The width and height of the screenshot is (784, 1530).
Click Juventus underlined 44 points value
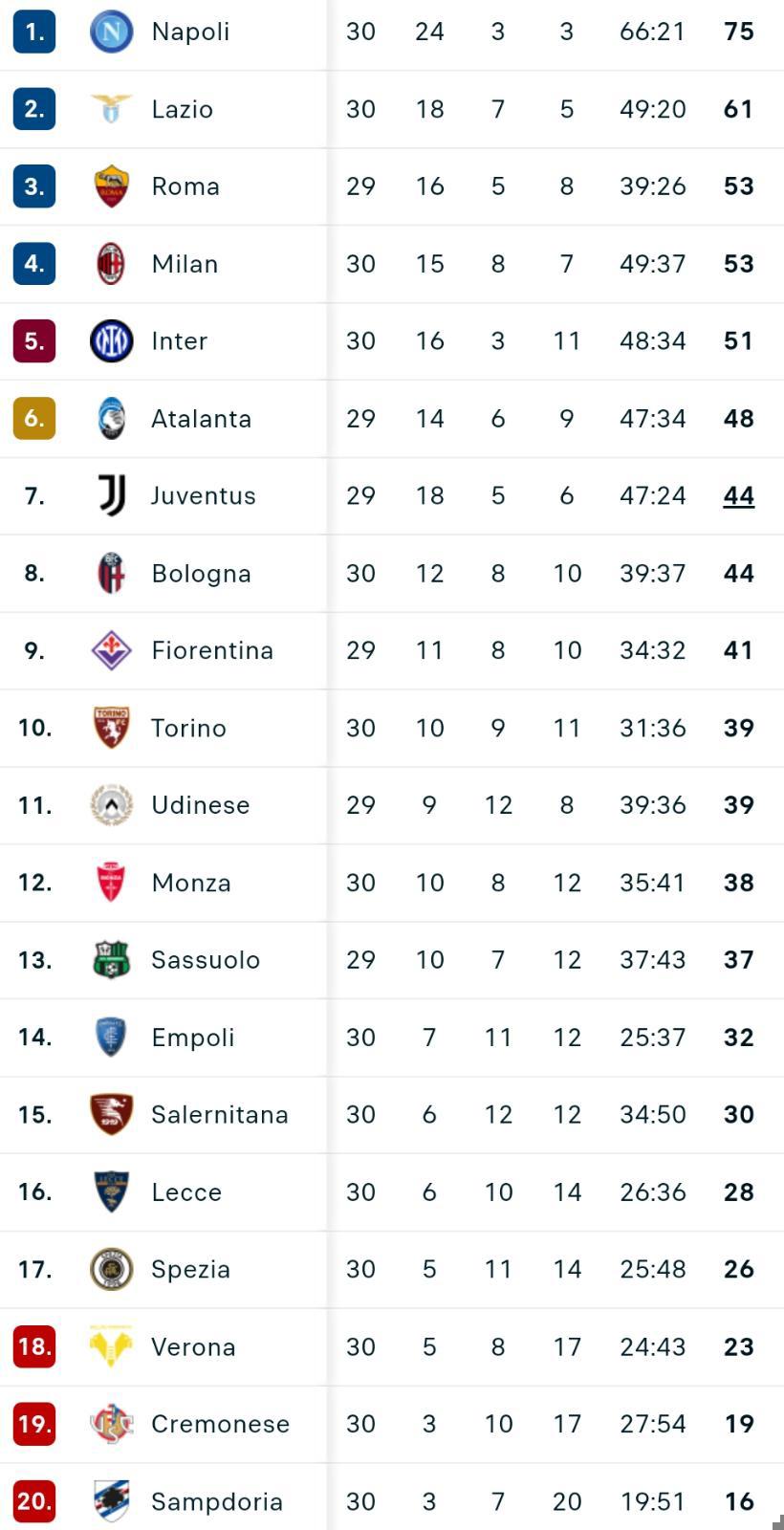(x=739, y=496)
